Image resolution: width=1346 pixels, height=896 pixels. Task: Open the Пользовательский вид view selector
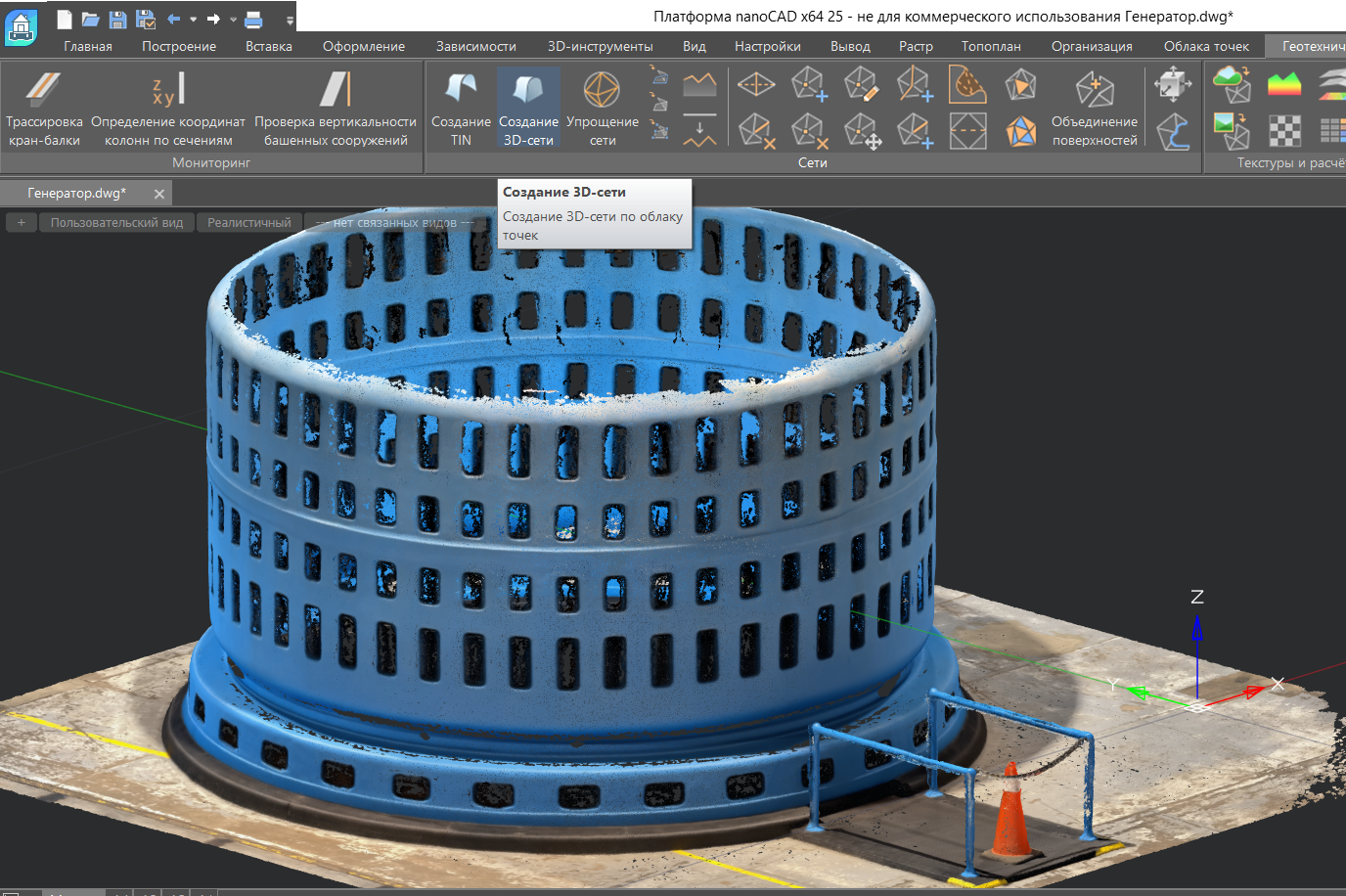[116, 223]
